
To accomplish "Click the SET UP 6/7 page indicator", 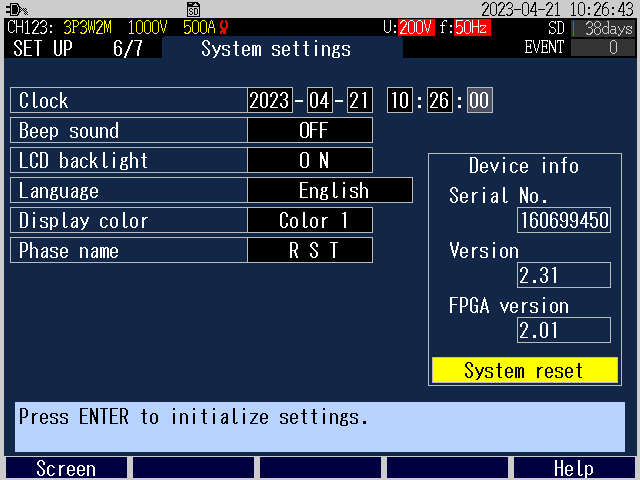I will (78, 48).
